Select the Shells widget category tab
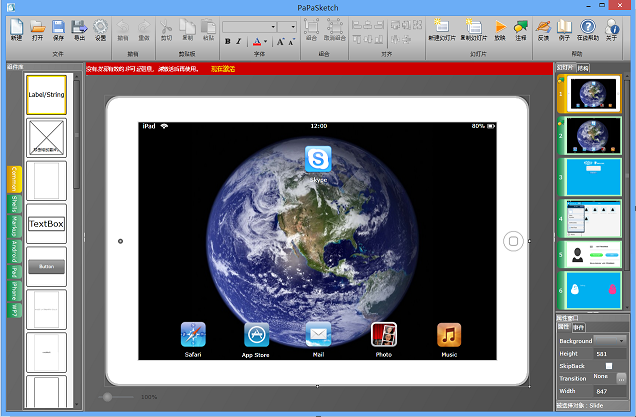The height and width of the screenshot is (417, 636). [x=14, y=204]
